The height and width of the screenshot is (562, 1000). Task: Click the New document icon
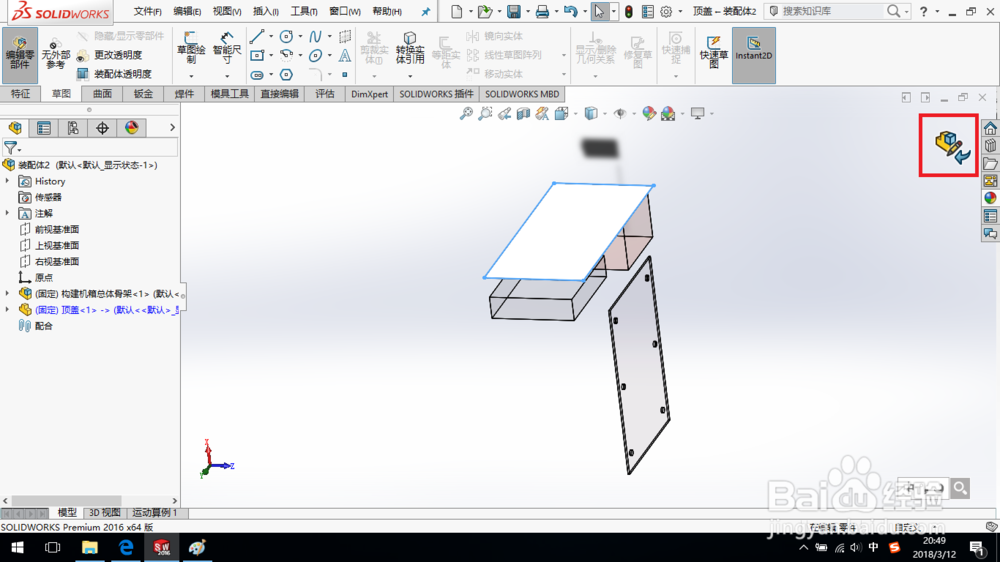456,11
